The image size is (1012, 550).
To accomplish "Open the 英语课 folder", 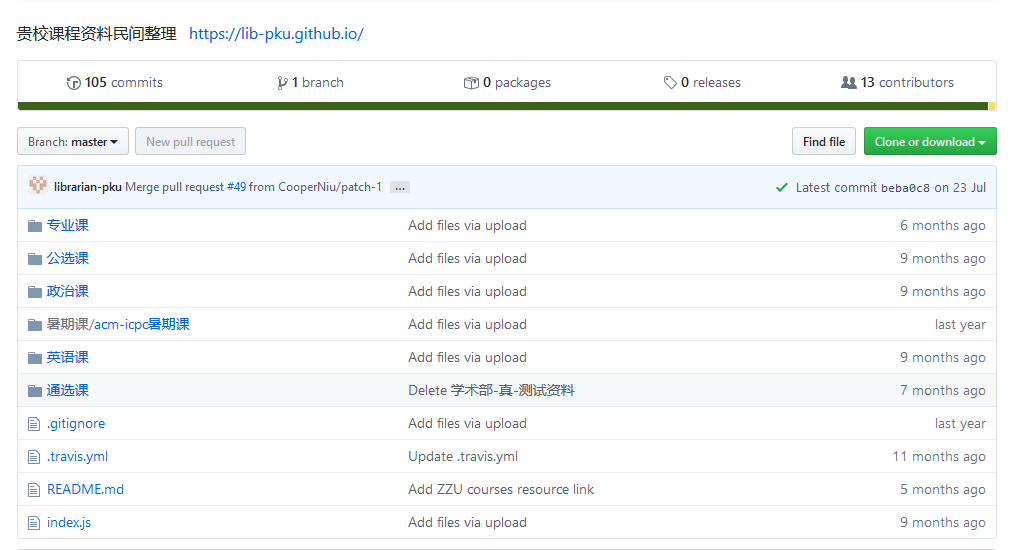I will pos(68,357).
